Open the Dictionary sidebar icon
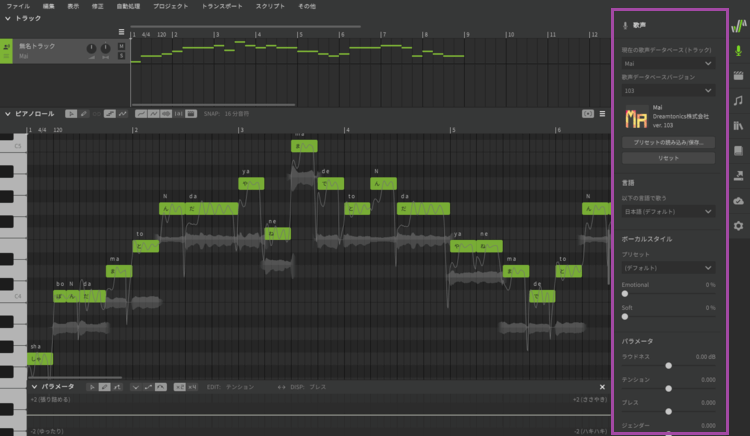Viewport: 750px width, 436px height. (x=738, y=151)
